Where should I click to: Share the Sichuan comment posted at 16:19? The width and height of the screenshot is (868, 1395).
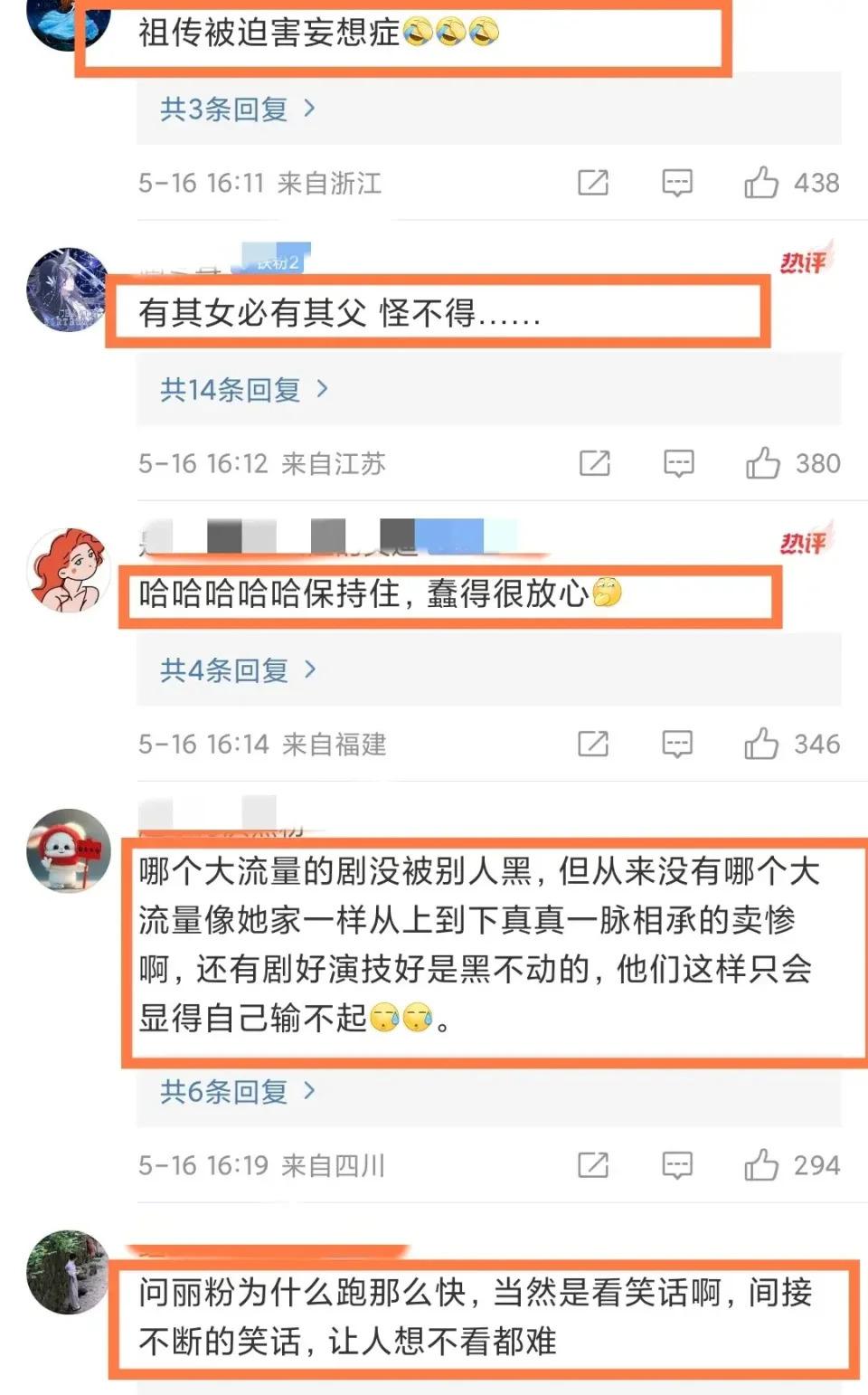[x=593, y=1165]
